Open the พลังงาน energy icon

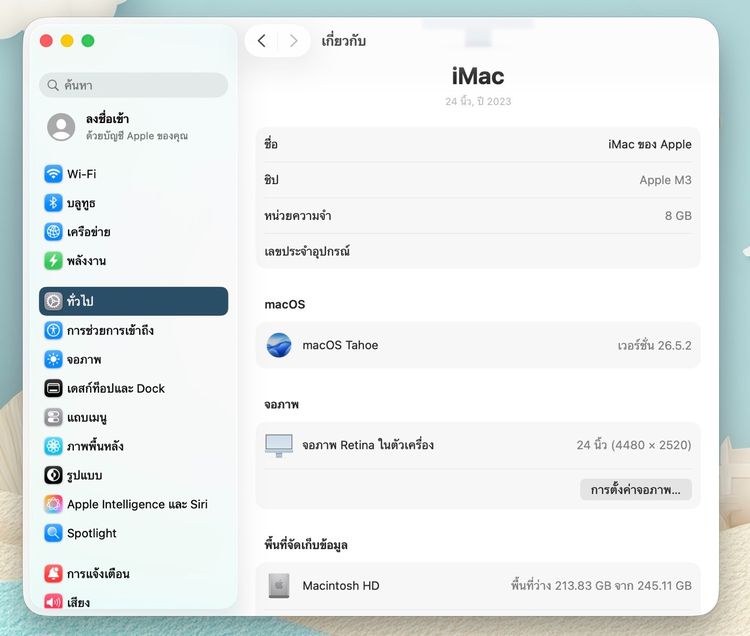pyautogui.click(x=53, y=261)
